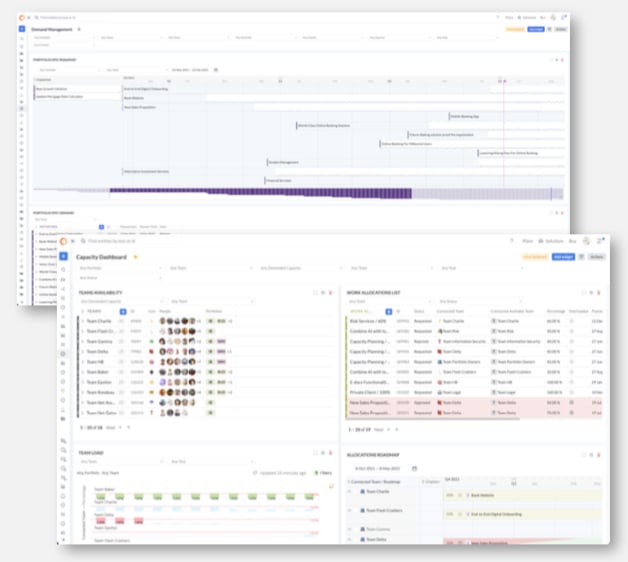
Task: Open Any Demanded Capacity dropdown in Teams Availability widget
Action: pyautogui.click(x=122, y=301)
